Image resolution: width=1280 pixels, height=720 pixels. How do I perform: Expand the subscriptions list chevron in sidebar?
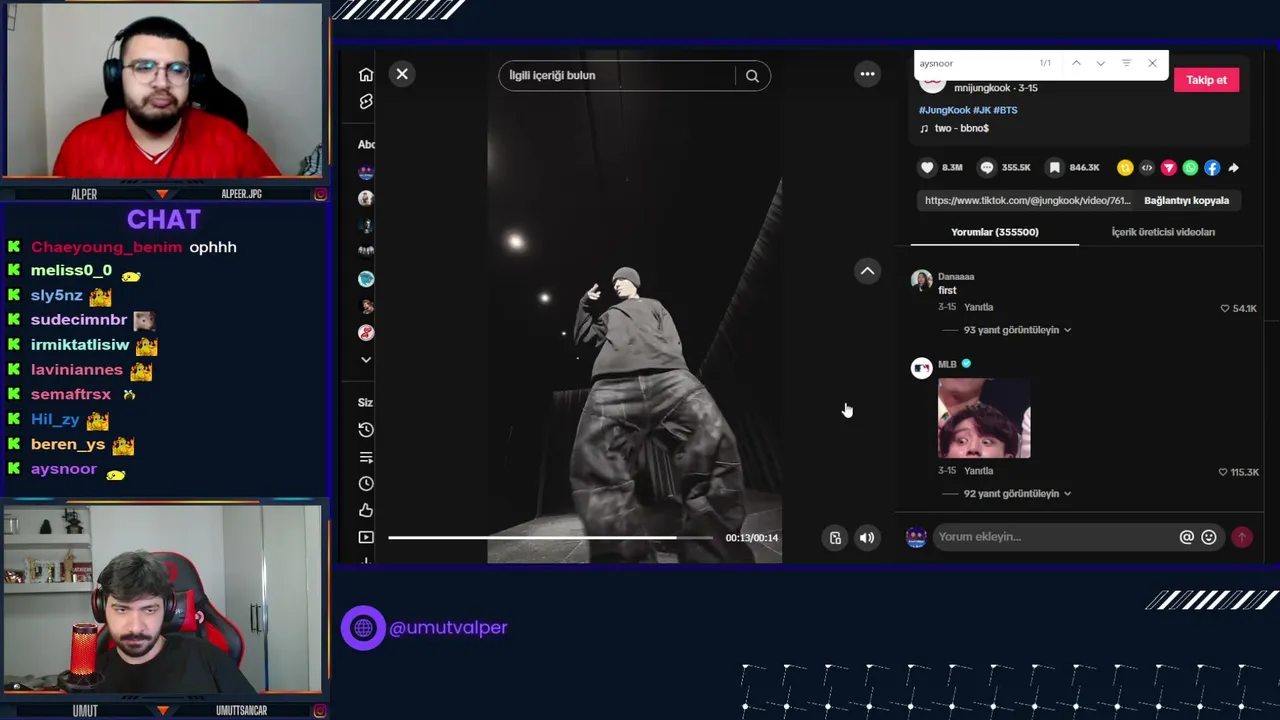tap(366, 359)
